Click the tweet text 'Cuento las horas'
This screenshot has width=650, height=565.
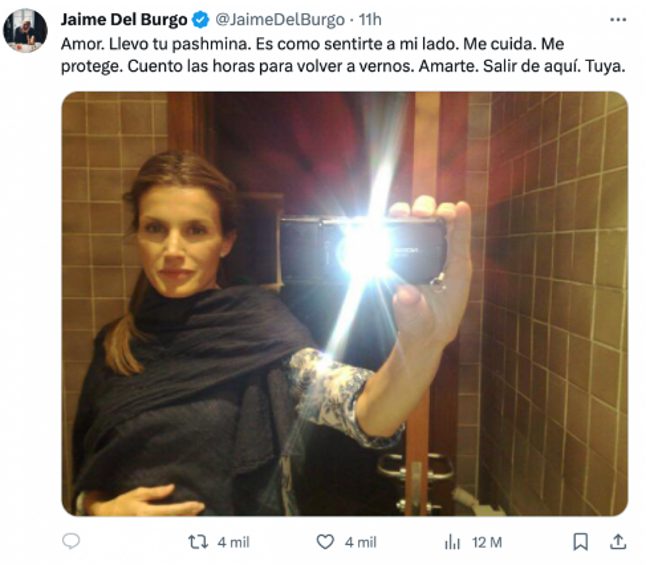tap(191, 66)
